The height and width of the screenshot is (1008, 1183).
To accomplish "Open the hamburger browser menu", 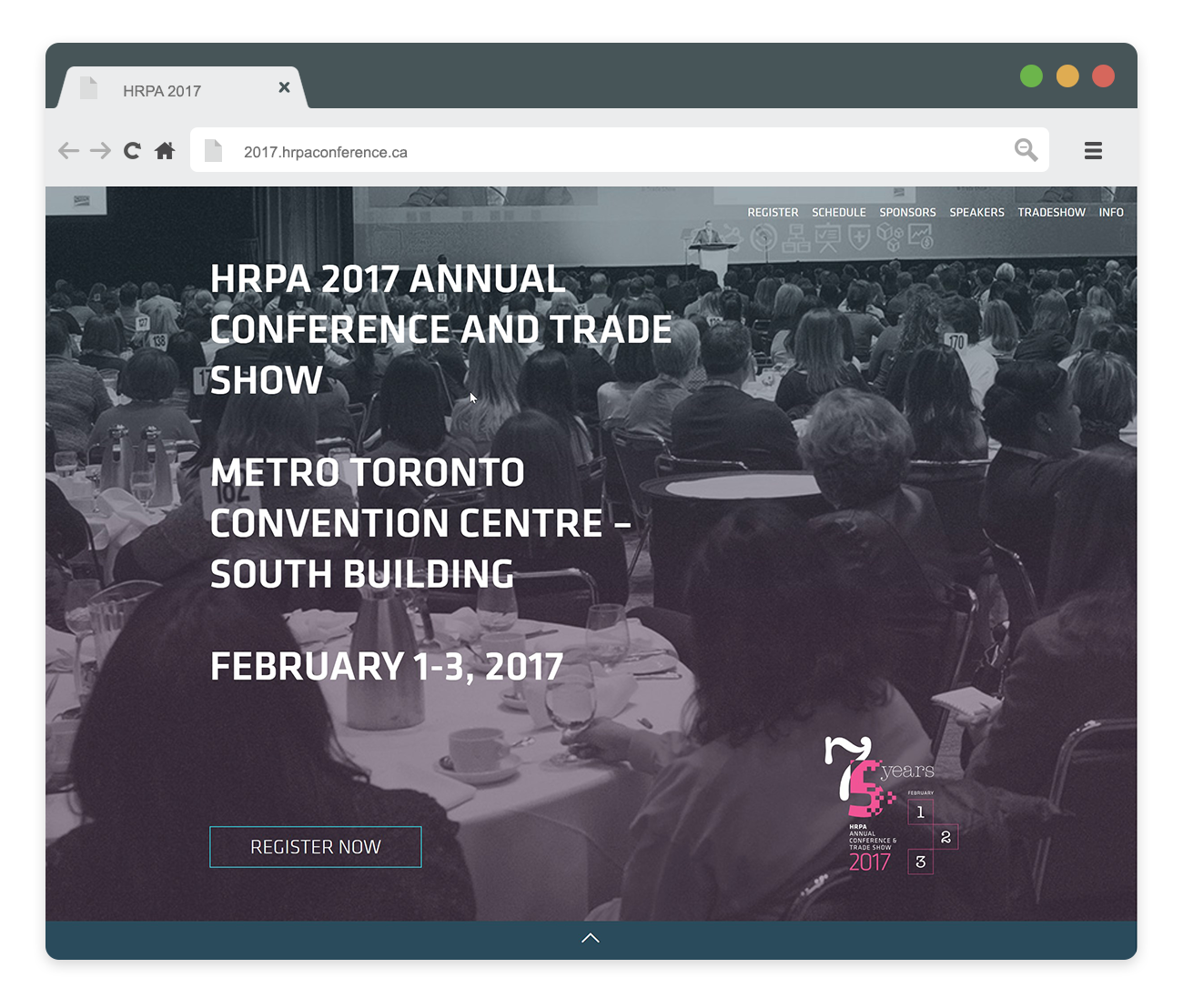I will (x=1093, y=150).
